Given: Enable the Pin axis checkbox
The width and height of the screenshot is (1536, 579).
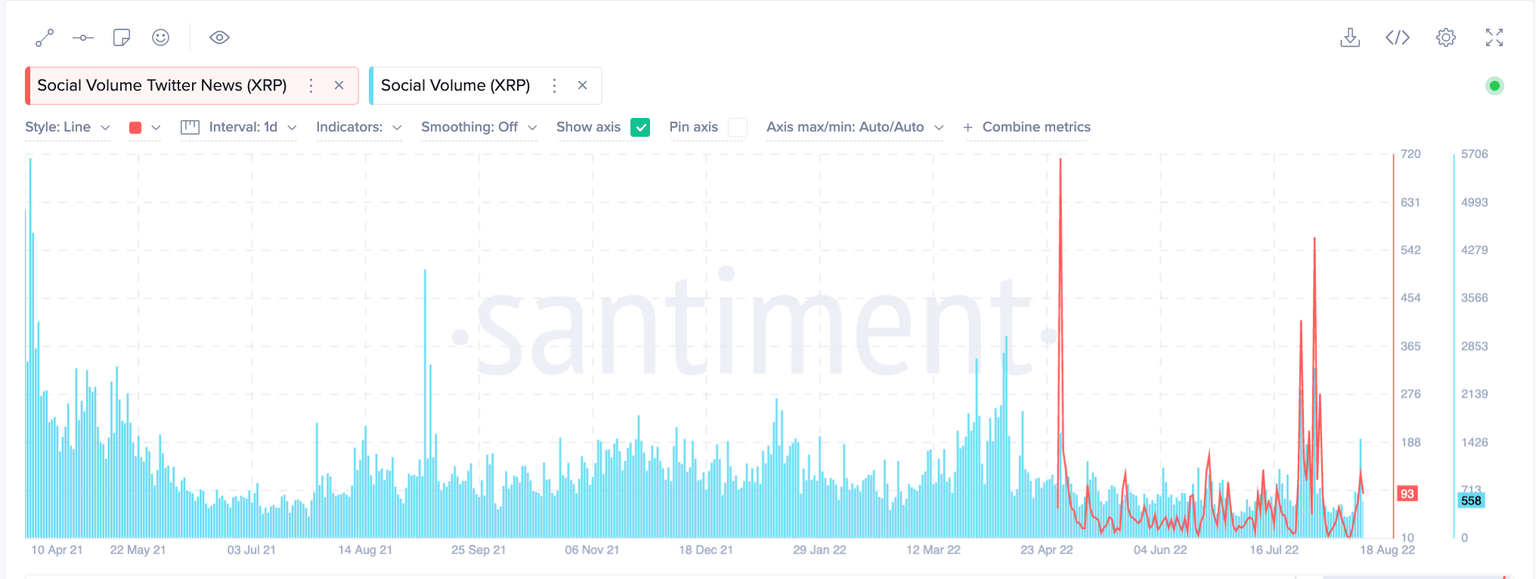Looking at the screenshot, I should pos(737,128).
